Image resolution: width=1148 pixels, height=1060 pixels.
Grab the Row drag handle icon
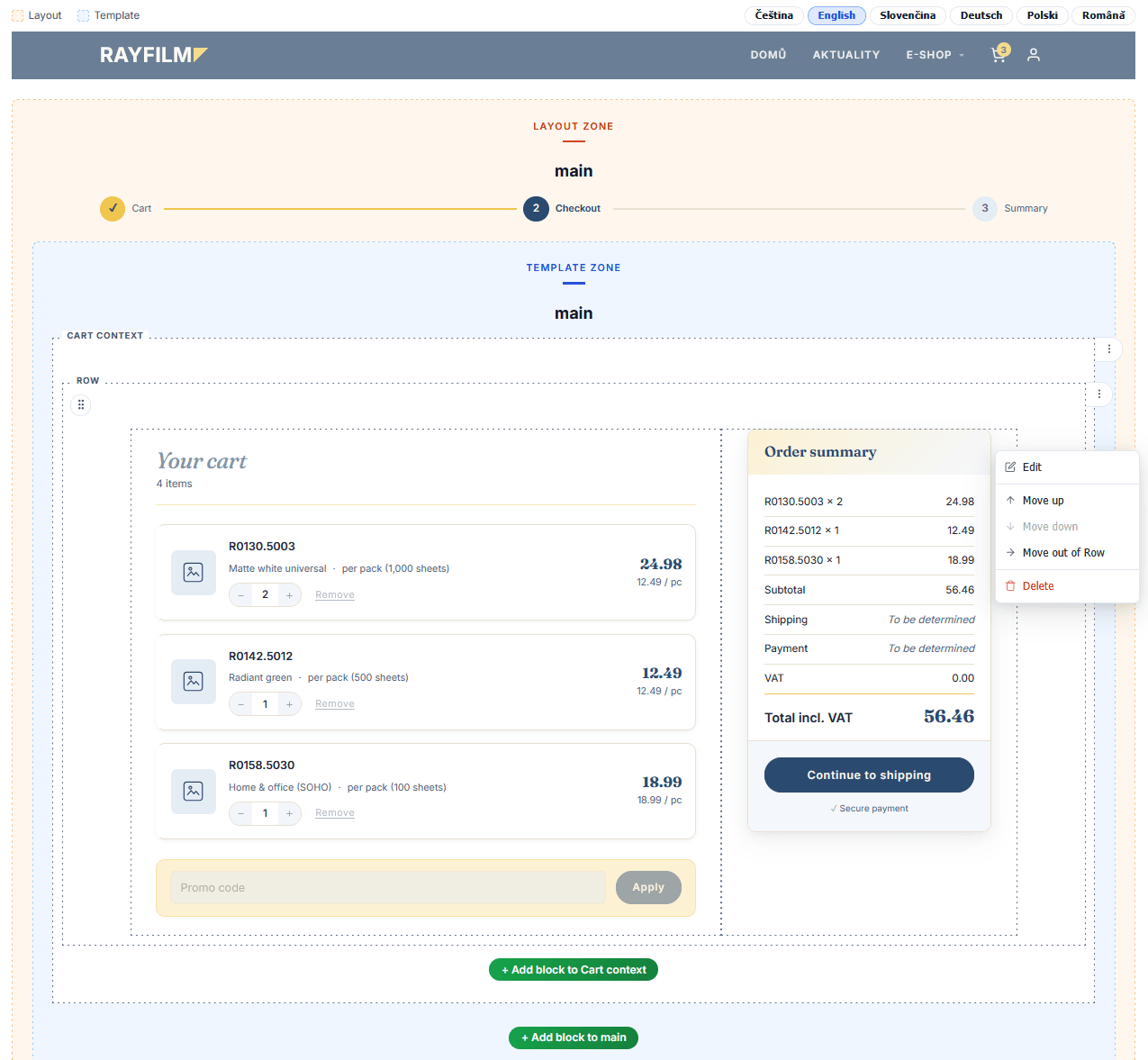tap(81, 405)
